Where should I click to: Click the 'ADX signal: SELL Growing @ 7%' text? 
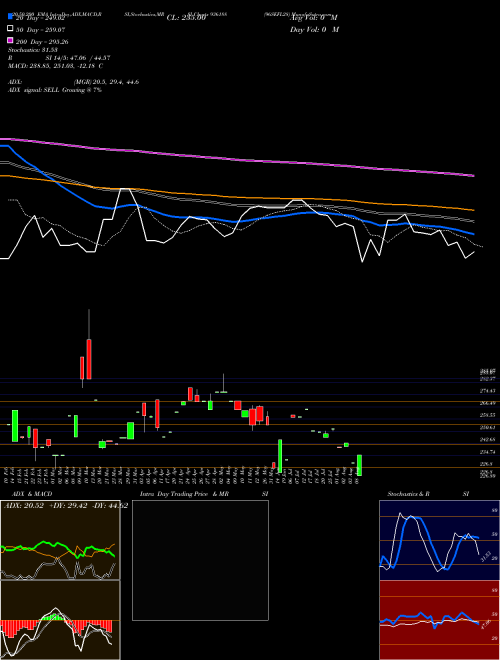pos(55,90)
